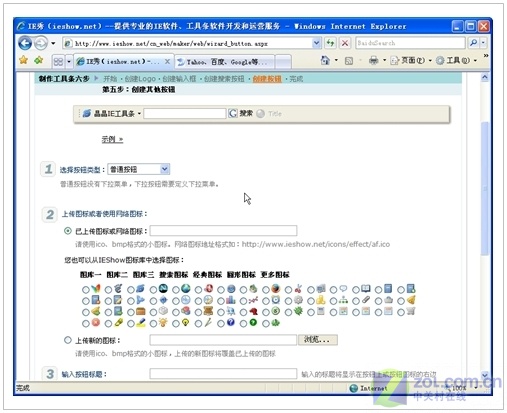Expand the Home button dropdown arrow
Screen dimensions: 507x413
[x=336, y=60]
